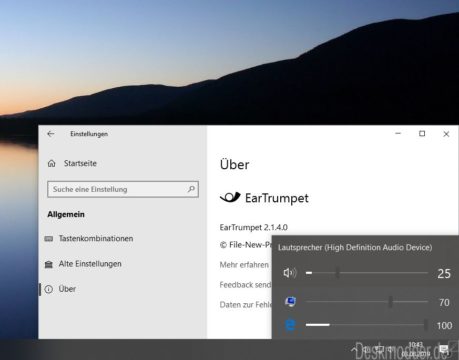Click the Lautsprecher master volume slider
Image resolution: width=459 pixels, height=360 pixels.
[x=367, y=273]
